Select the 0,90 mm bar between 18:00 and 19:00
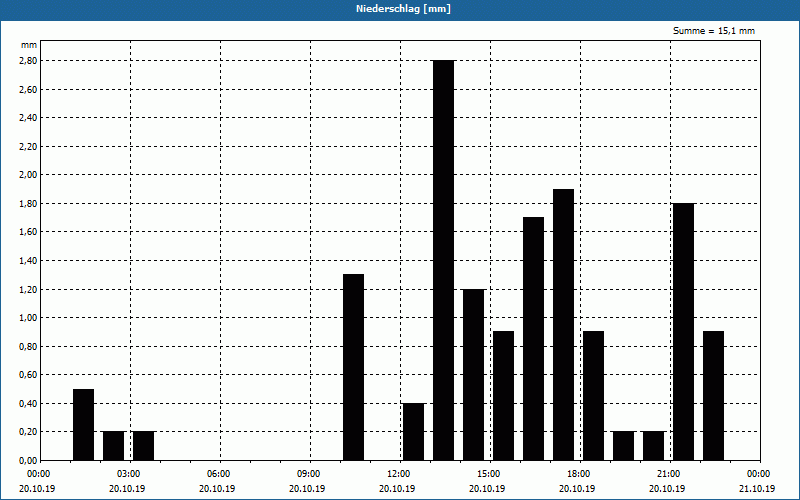800x500 pixels. click(593, 396)
